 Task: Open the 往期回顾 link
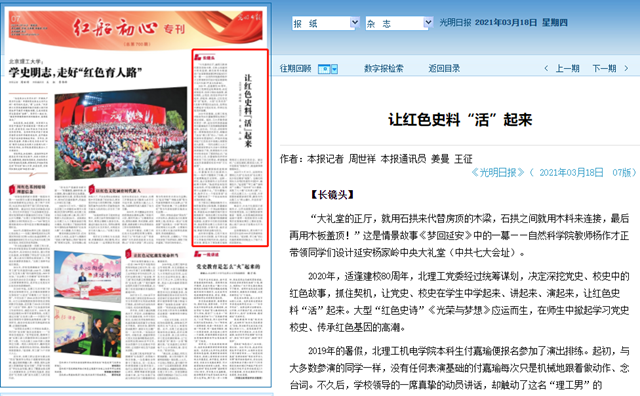[295, 69]
